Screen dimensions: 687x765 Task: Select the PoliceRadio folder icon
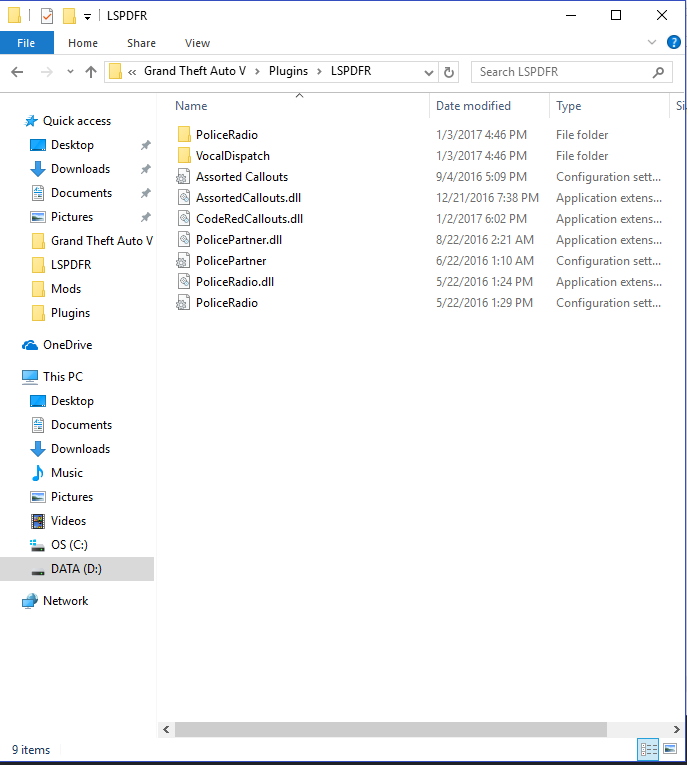[184, 135]
